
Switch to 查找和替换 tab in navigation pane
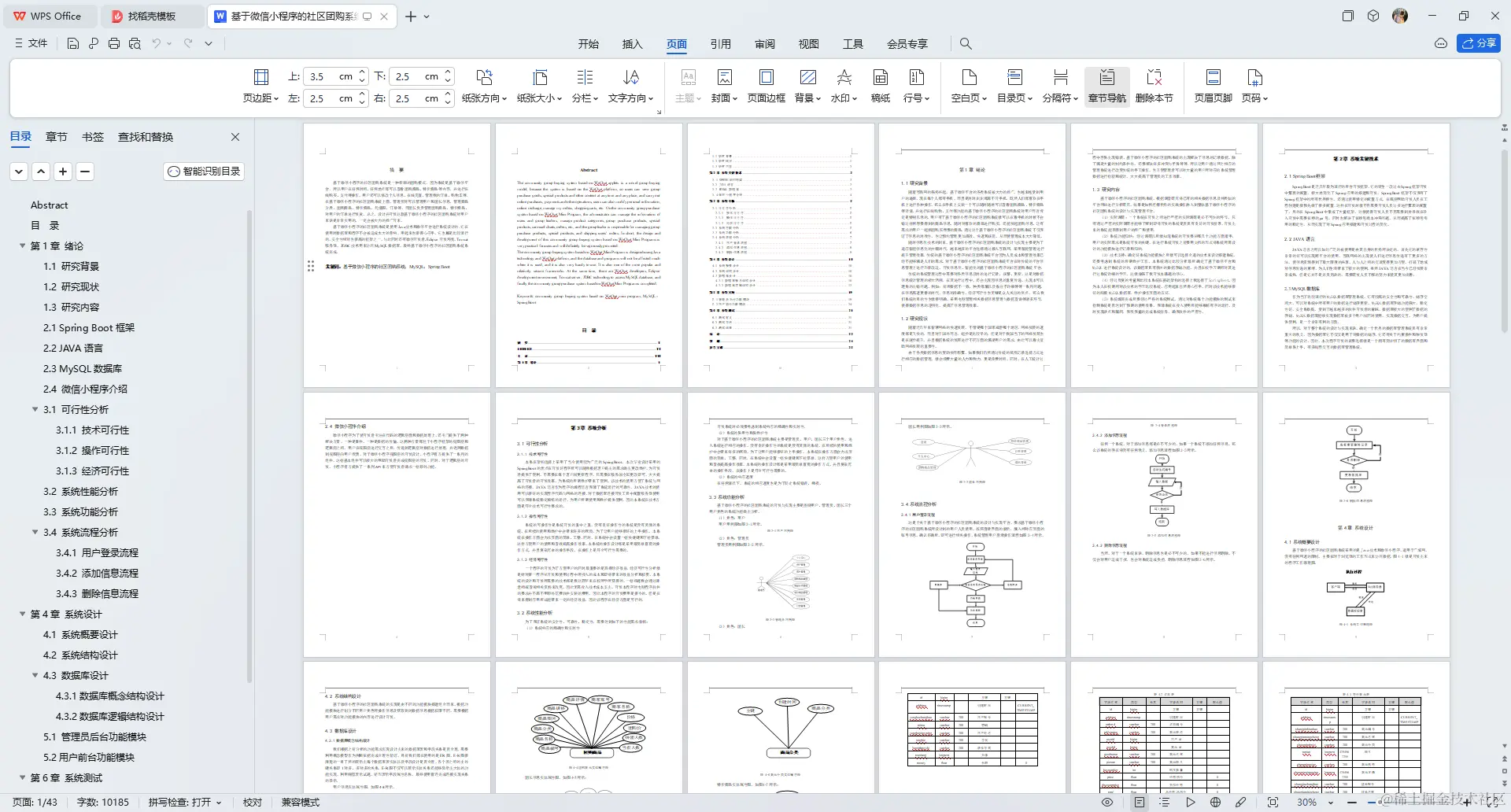pos(146,137)
